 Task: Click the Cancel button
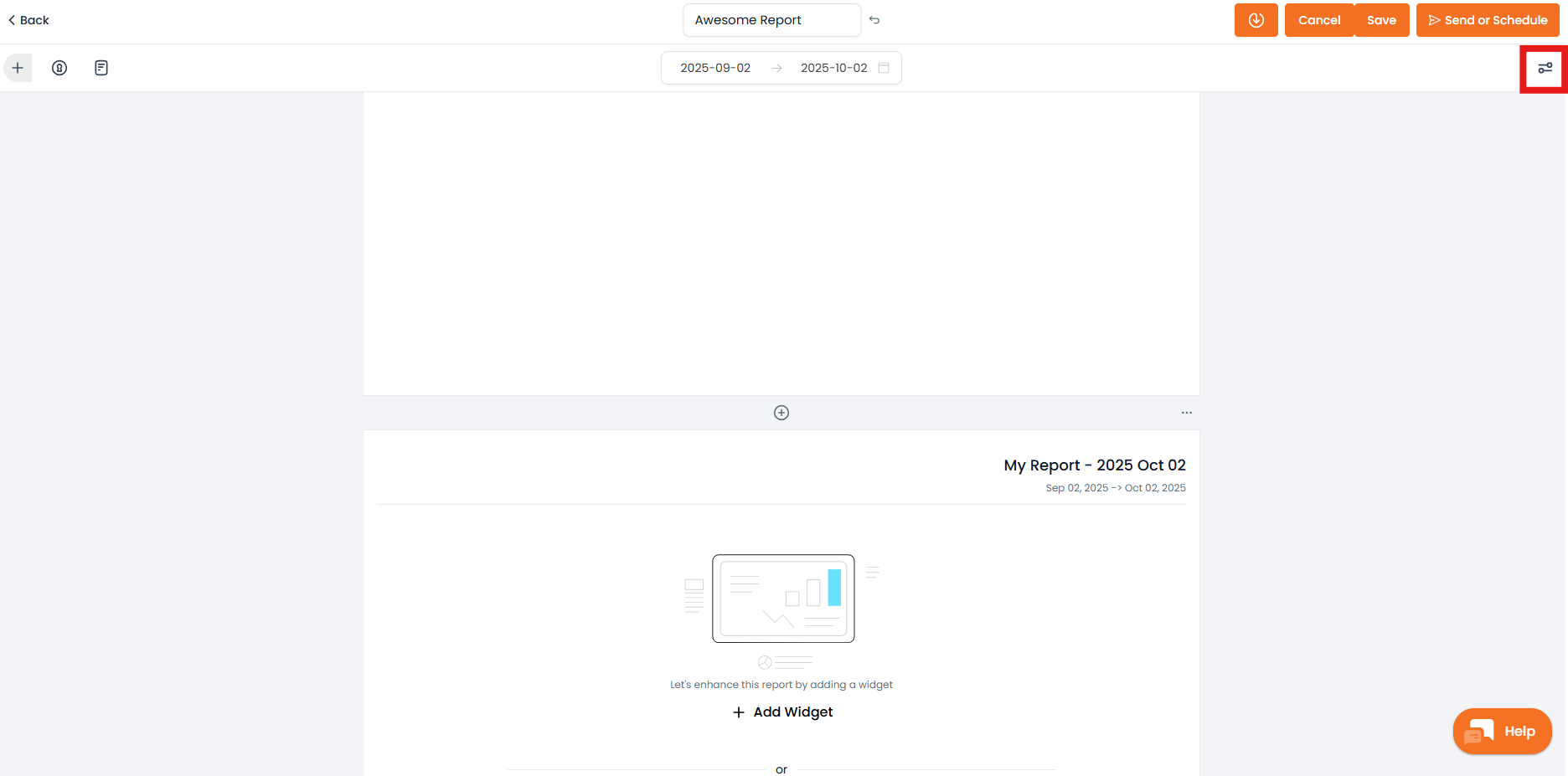coord(1318,20)
